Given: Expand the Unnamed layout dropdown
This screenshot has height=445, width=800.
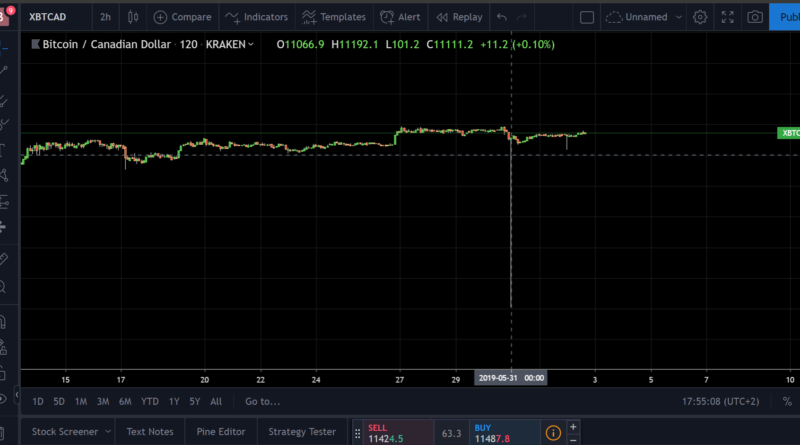Looking at the screenshot, I should pos(675,17).
